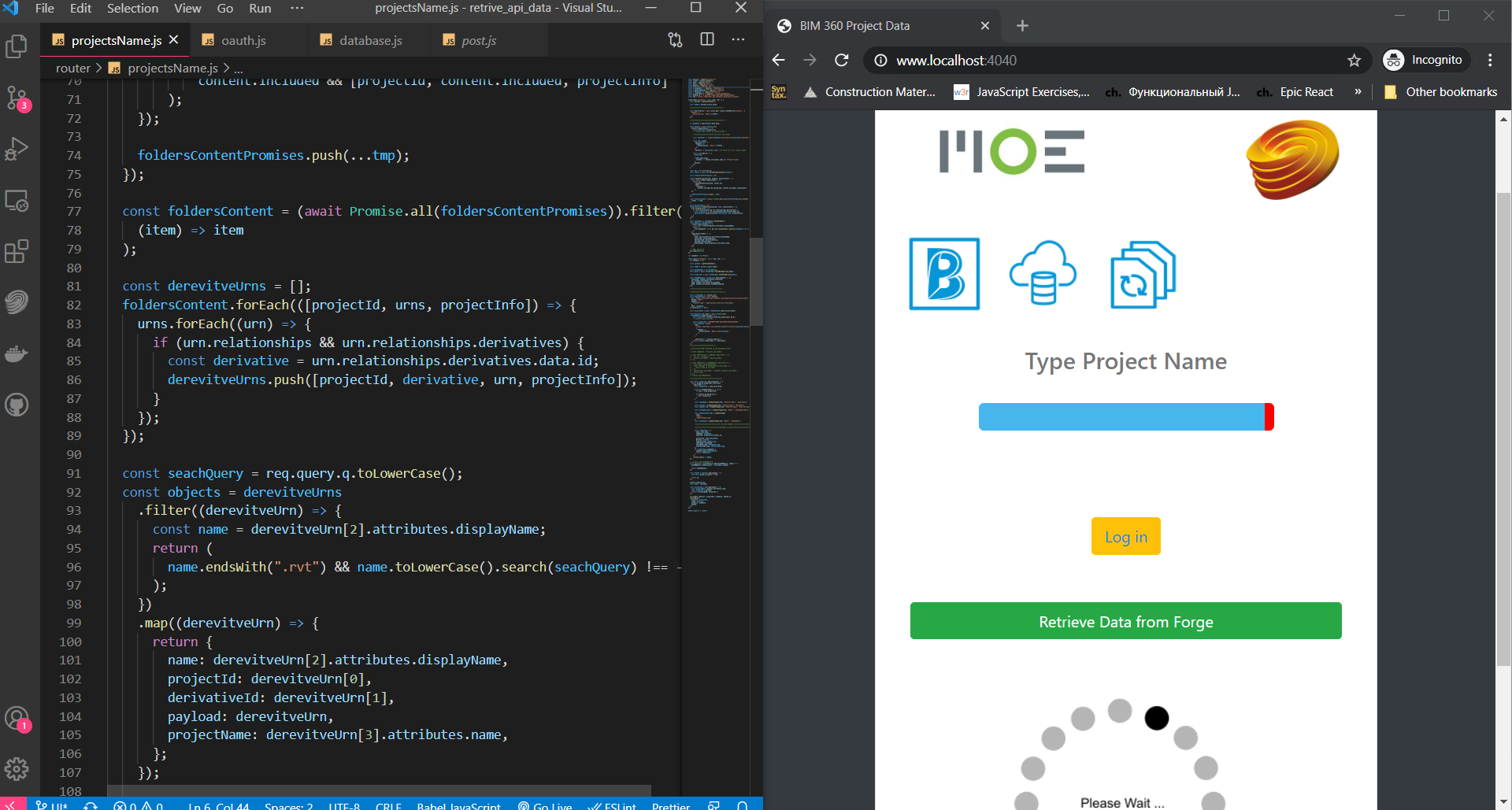The height and width of the screenshot is (810, 1512).
Task: Go back in Chrome
Action: pyautogui.click(x=778, y=60)
